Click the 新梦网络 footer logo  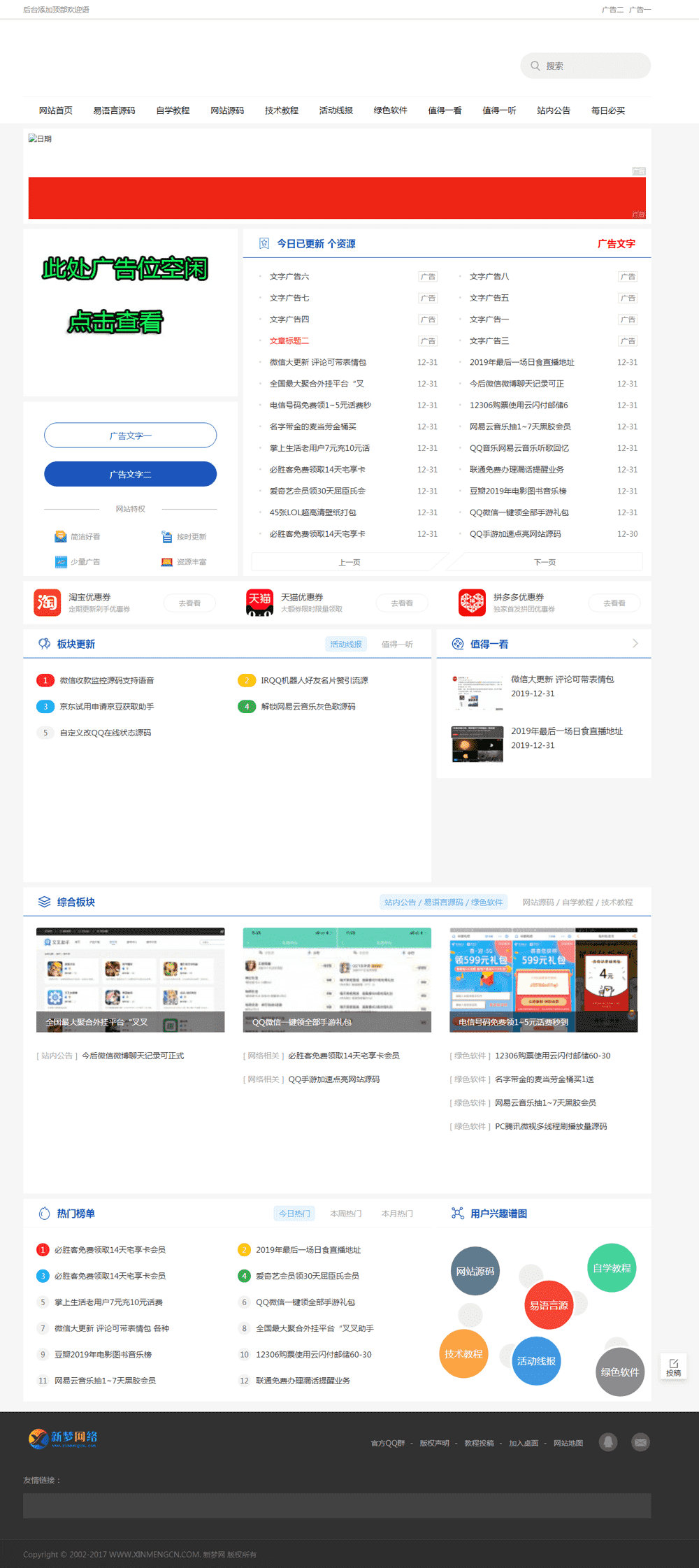click(x=63, y=1438)
